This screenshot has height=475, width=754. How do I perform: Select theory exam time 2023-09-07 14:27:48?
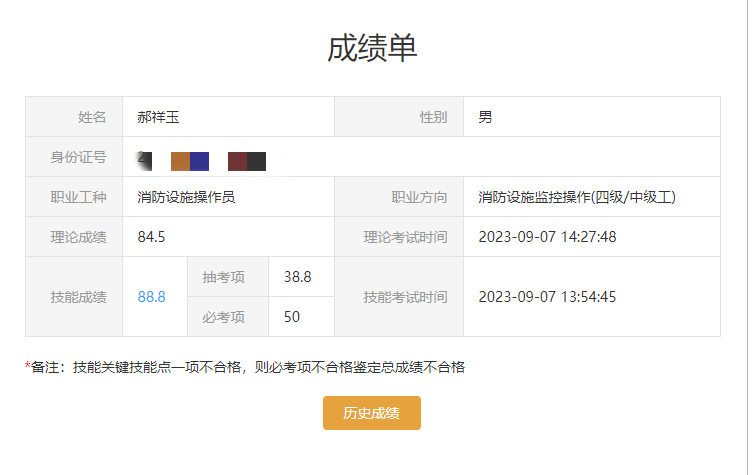click(x=547, y=237)
